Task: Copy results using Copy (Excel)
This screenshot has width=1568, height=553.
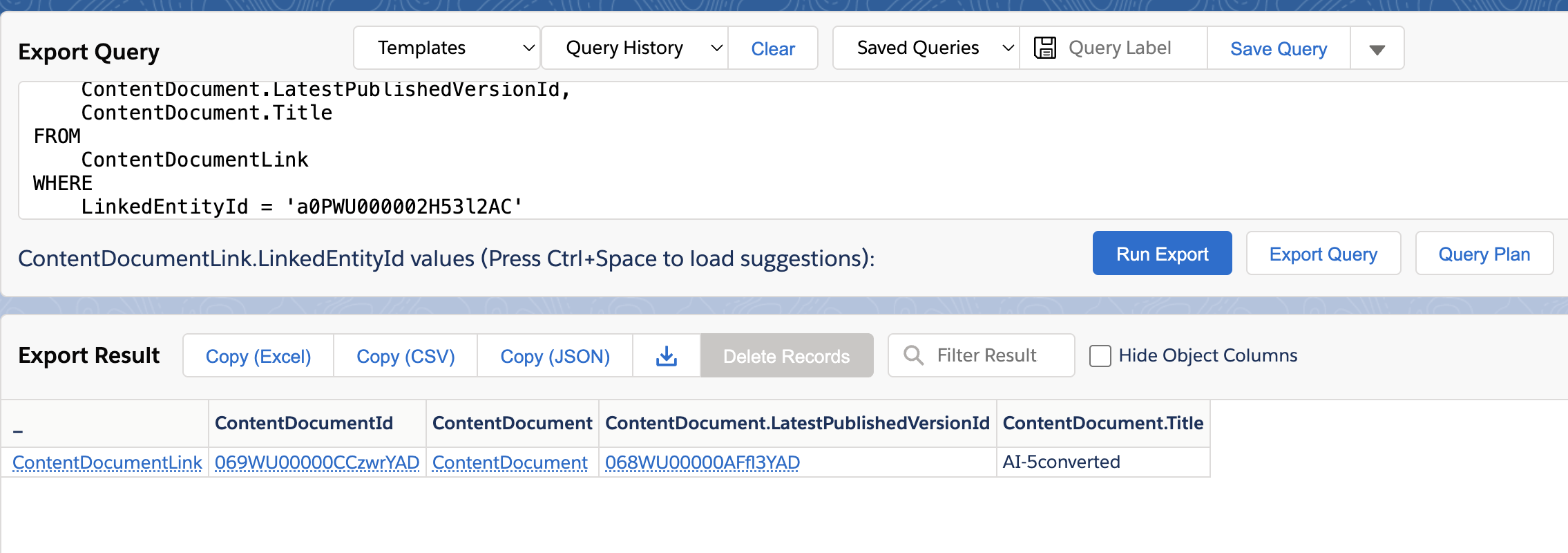Action: pos(258,356)
